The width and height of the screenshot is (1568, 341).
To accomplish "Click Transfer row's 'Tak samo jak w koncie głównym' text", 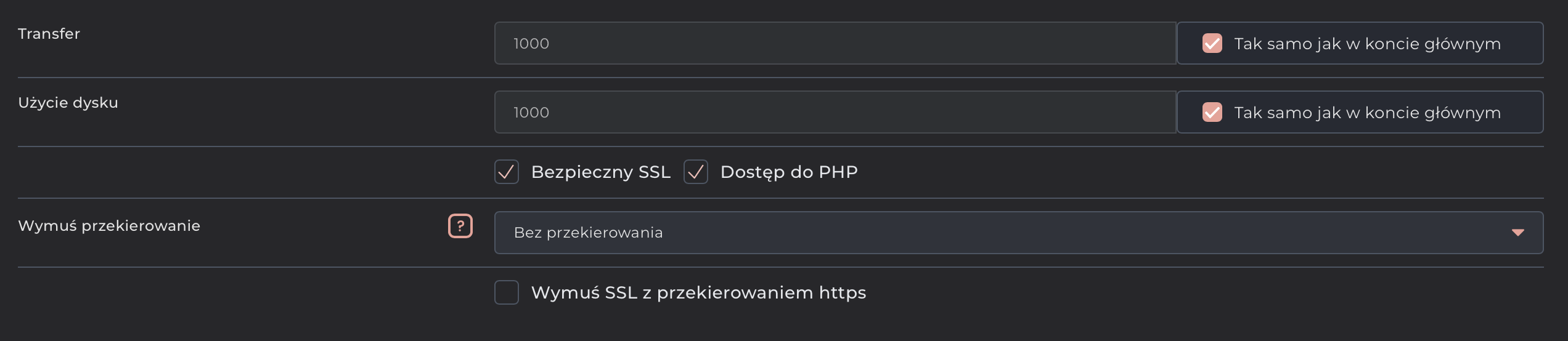I will tap(1367, 44).
